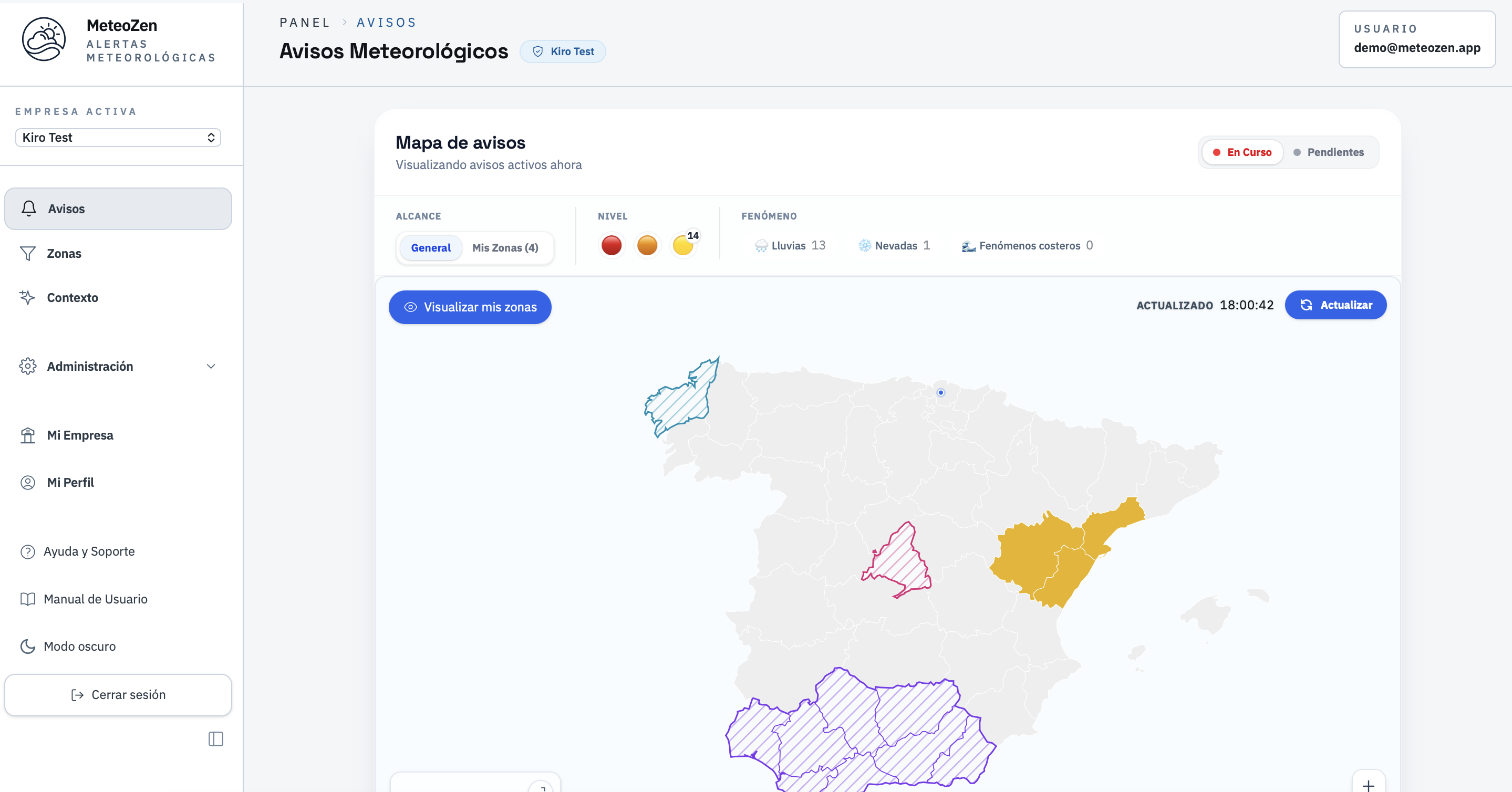Open Mi Perfil via the user icon

point(28,482)
